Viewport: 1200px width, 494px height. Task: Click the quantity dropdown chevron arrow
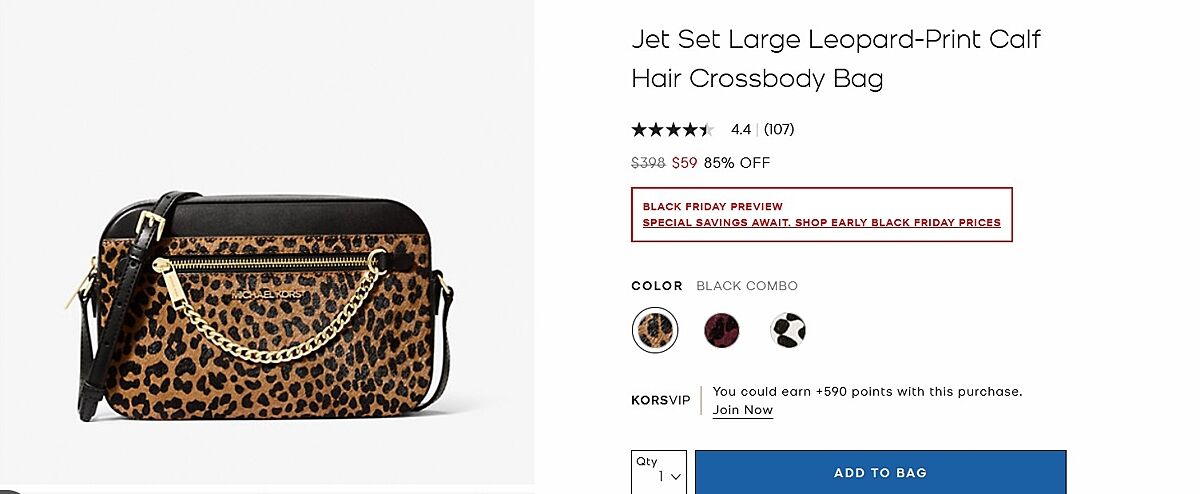point(677,478)
